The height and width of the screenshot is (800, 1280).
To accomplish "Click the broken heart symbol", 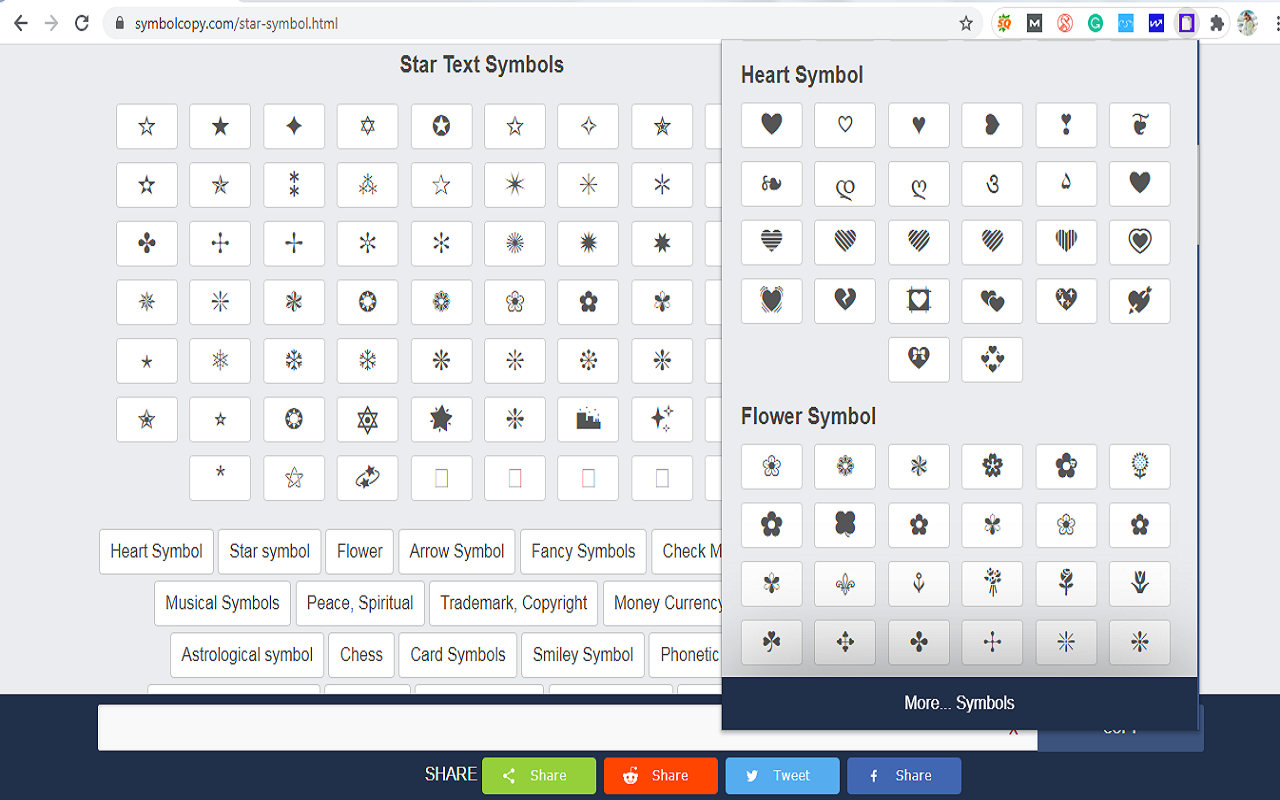I will [x=845, y=301].
